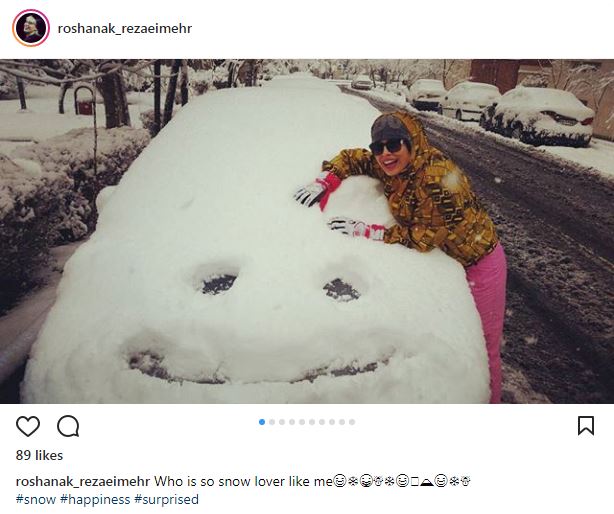Open the #happiness hashtag
The width and height of the screenshot is (614, 514).
point(95,500)
